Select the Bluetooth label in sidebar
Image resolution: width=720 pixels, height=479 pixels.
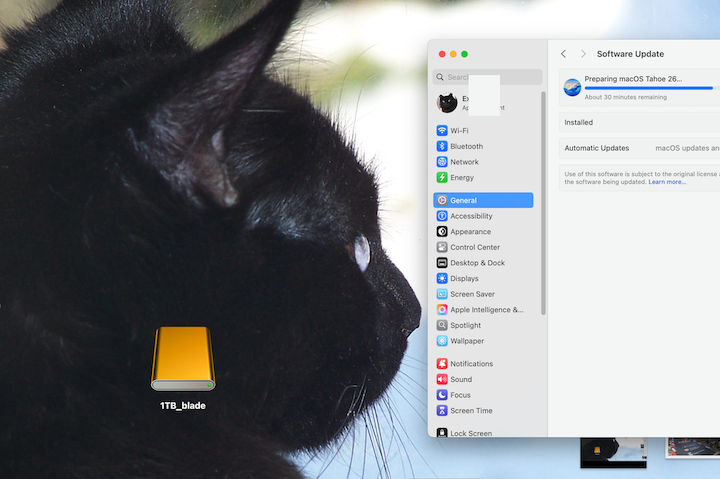(x=467, y=146)
